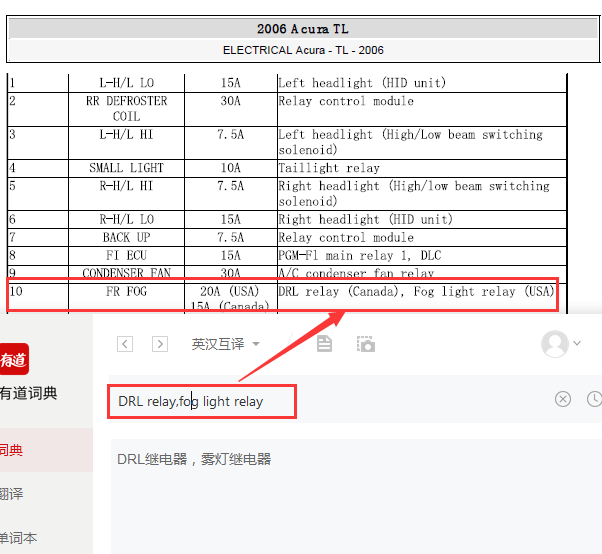Click Left headlight (HID unit) cell
The width and height of the screenshot is (602, 554).
[422, 83]
